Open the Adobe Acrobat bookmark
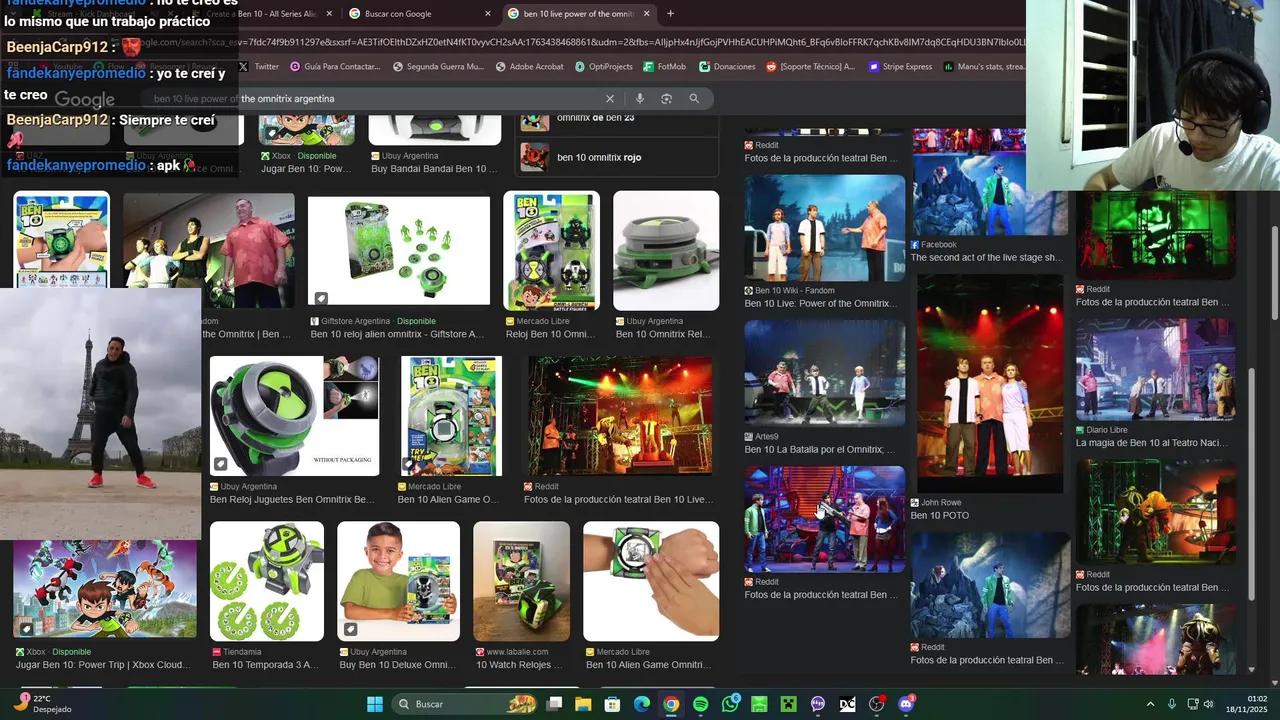This screenshot has width=1280, height=720. click(x=529, y=67)
